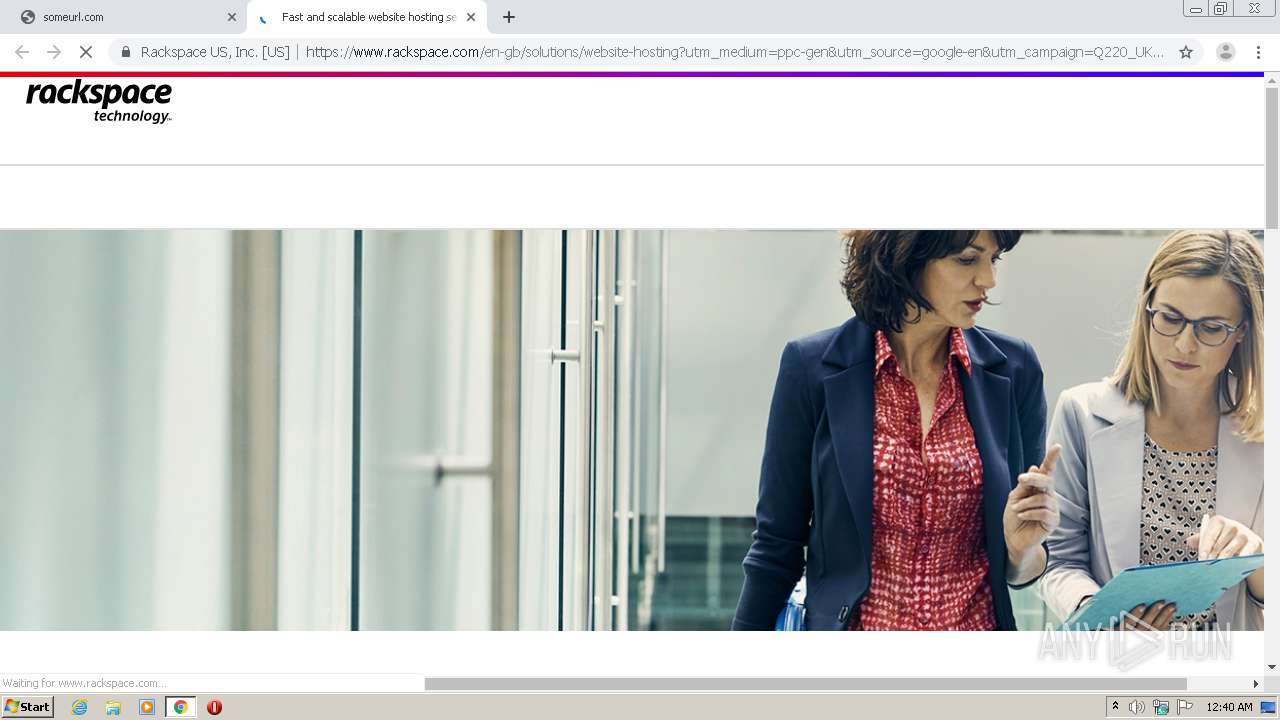
Task: Click the Rackspace US, Inc. certificate label
Action: (x=215, y=52)
